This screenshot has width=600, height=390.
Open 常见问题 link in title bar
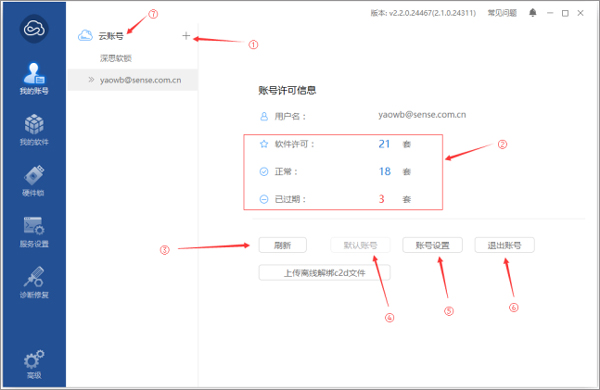(x=502, y=13)
